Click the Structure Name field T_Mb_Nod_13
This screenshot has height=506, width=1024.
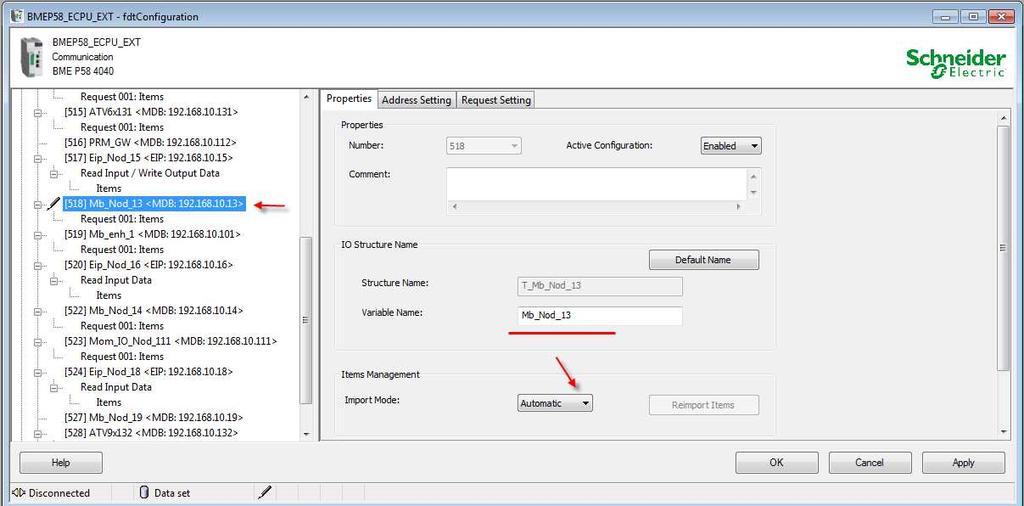(600, 286)
